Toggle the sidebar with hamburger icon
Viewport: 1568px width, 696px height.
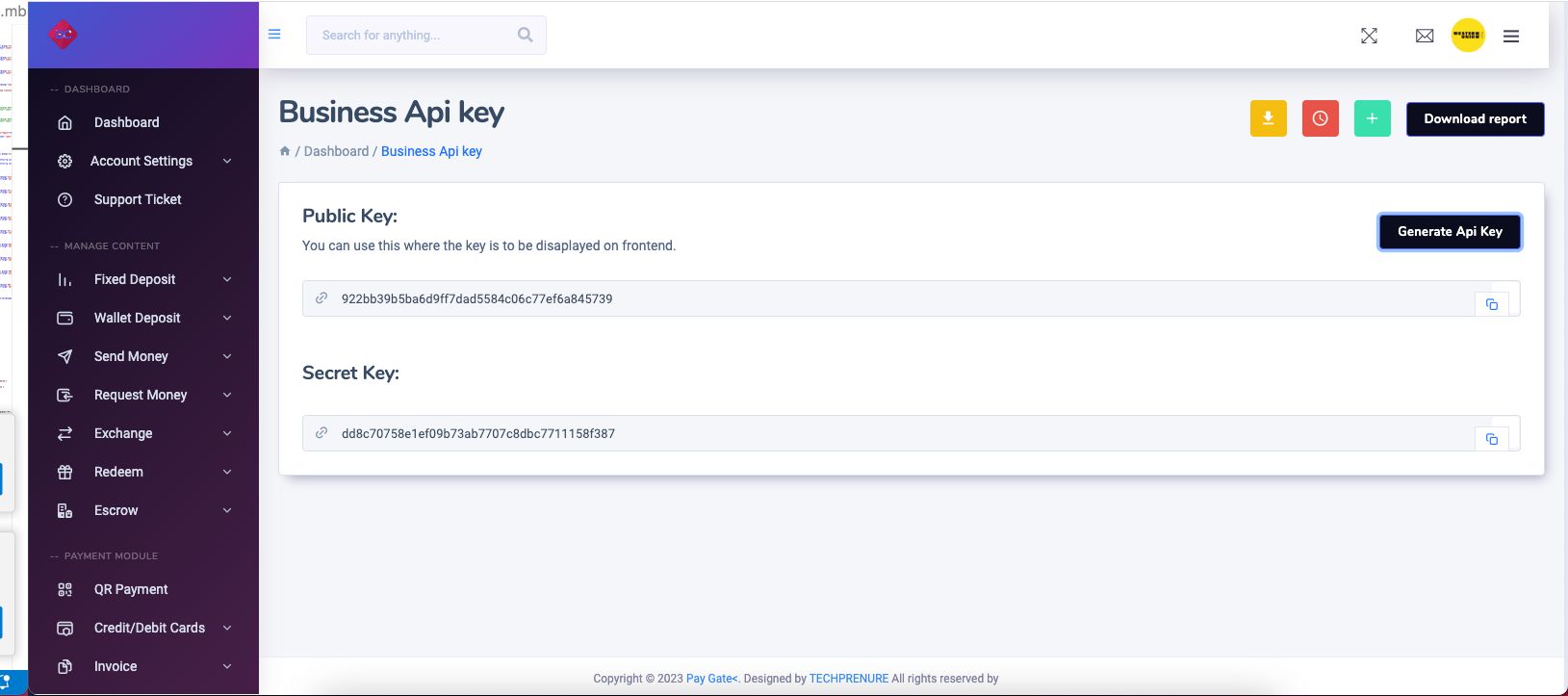(274, 35)
